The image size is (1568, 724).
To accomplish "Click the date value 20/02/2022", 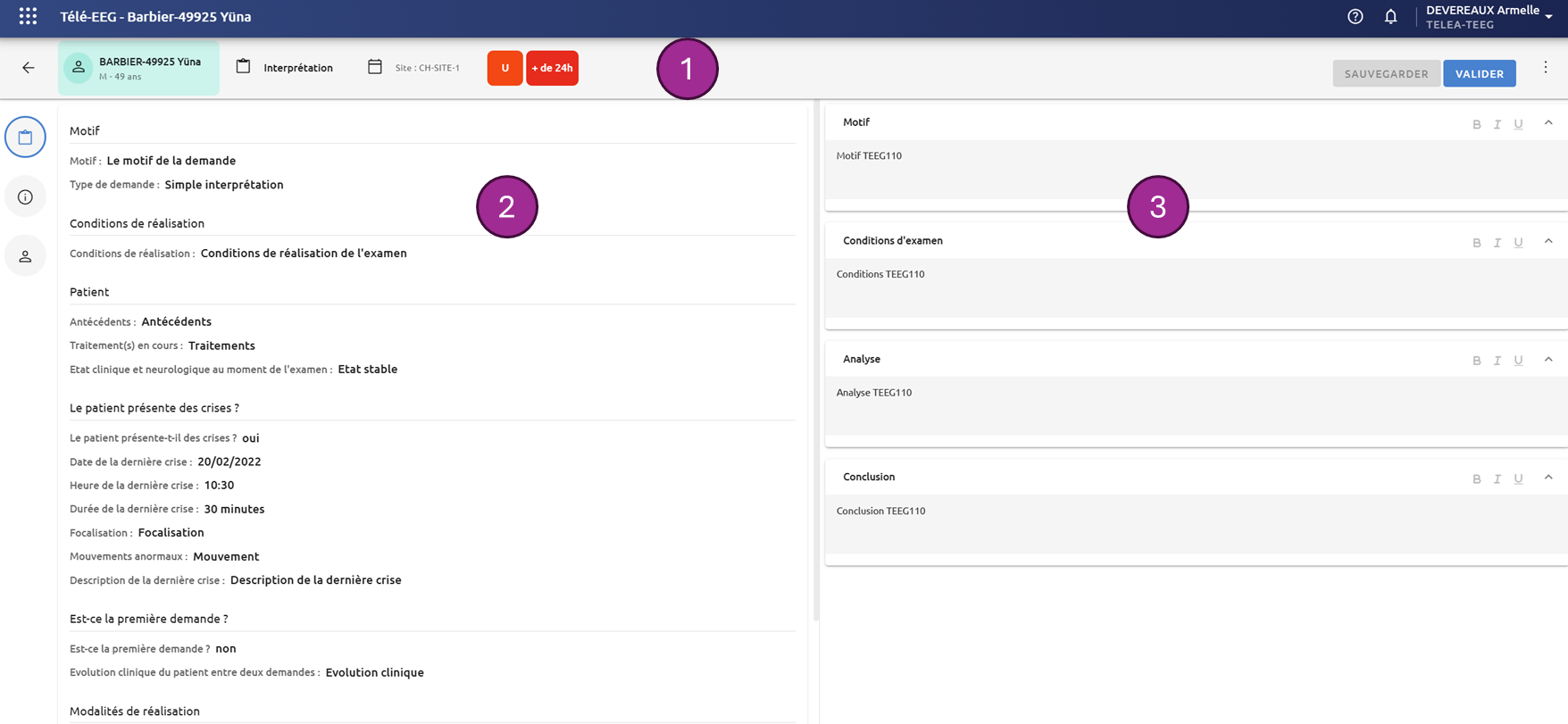I will (229, 462).
